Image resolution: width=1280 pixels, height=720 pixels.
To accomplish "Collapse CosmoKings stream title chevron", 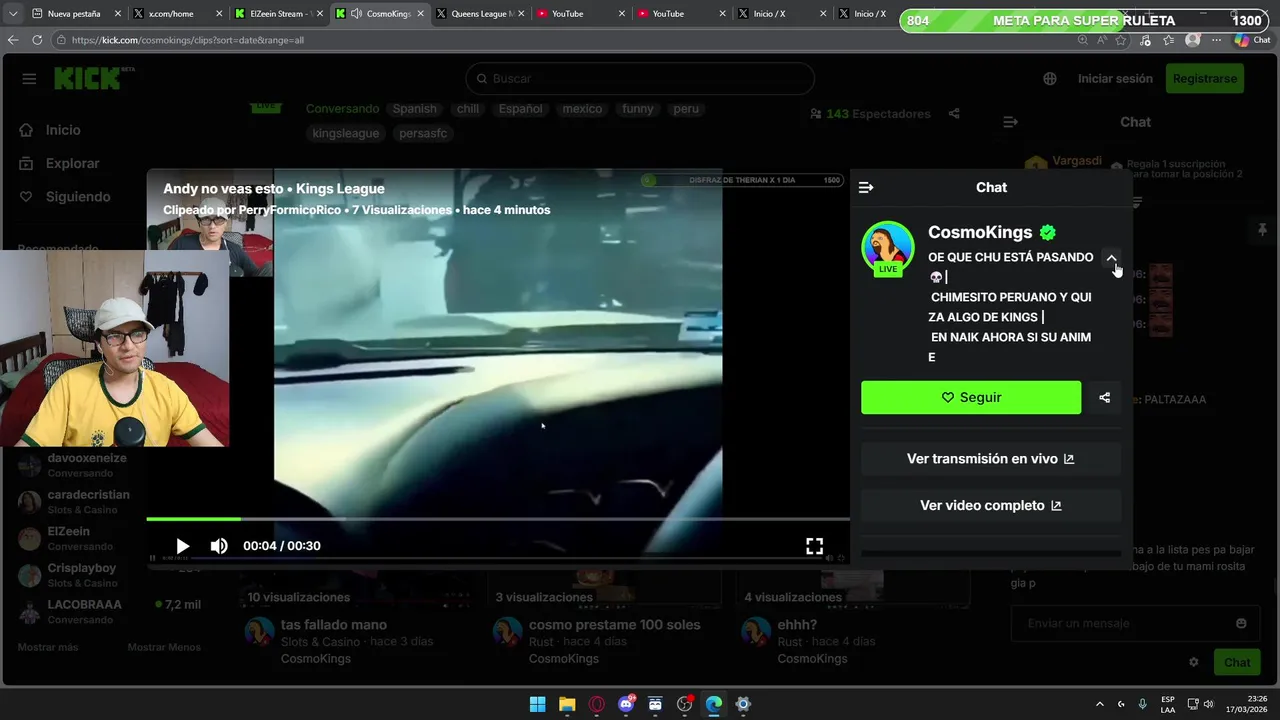I will coord(1111,258).
